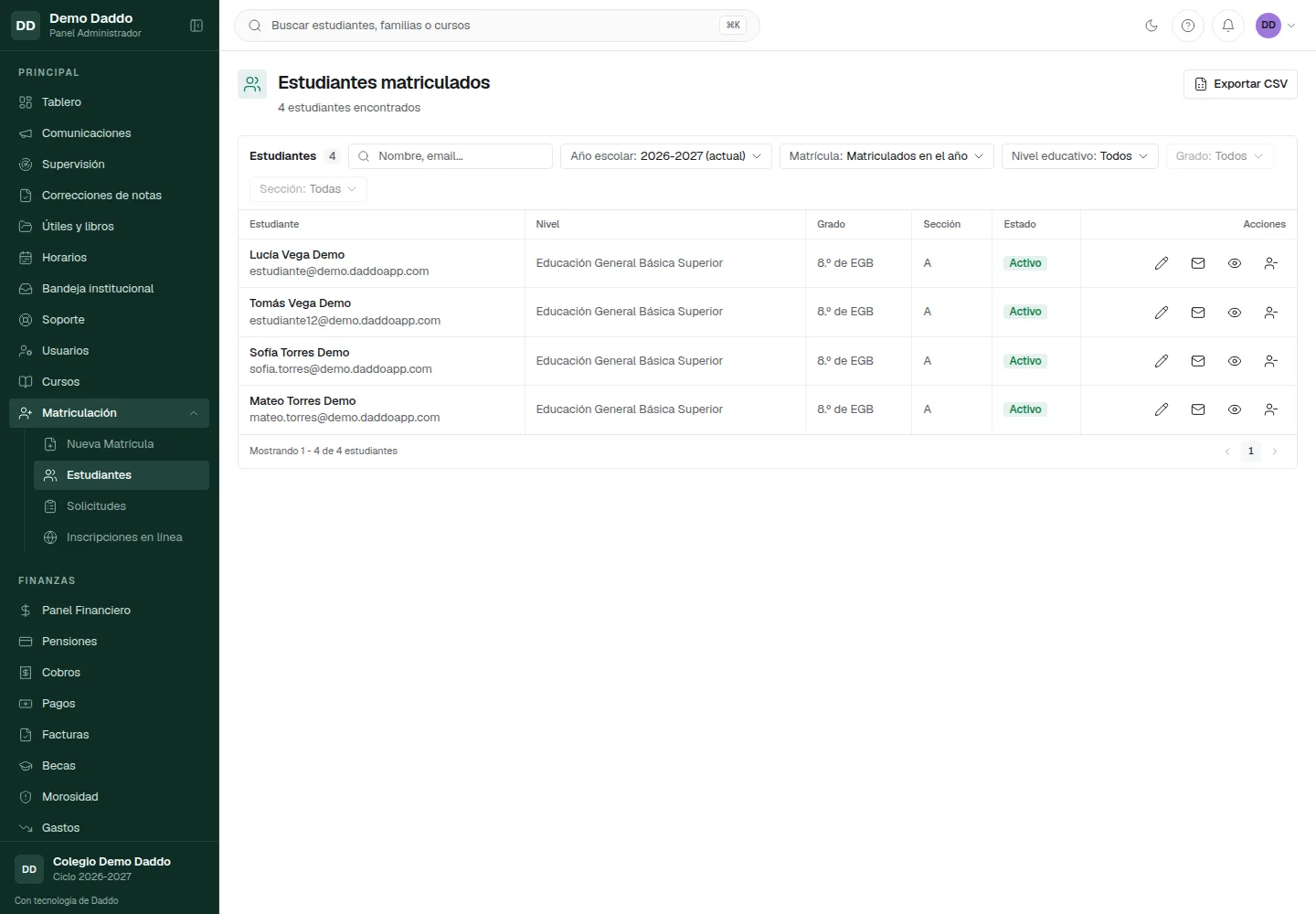Open Correcciones de notas in sidebar

[110, 196]
